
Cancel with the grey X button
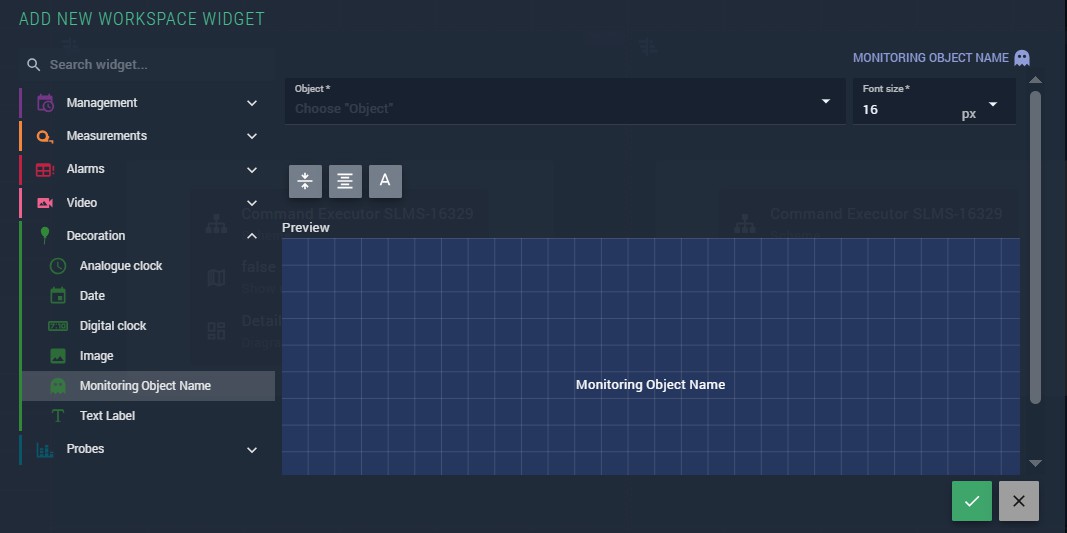coord(1018,501)
